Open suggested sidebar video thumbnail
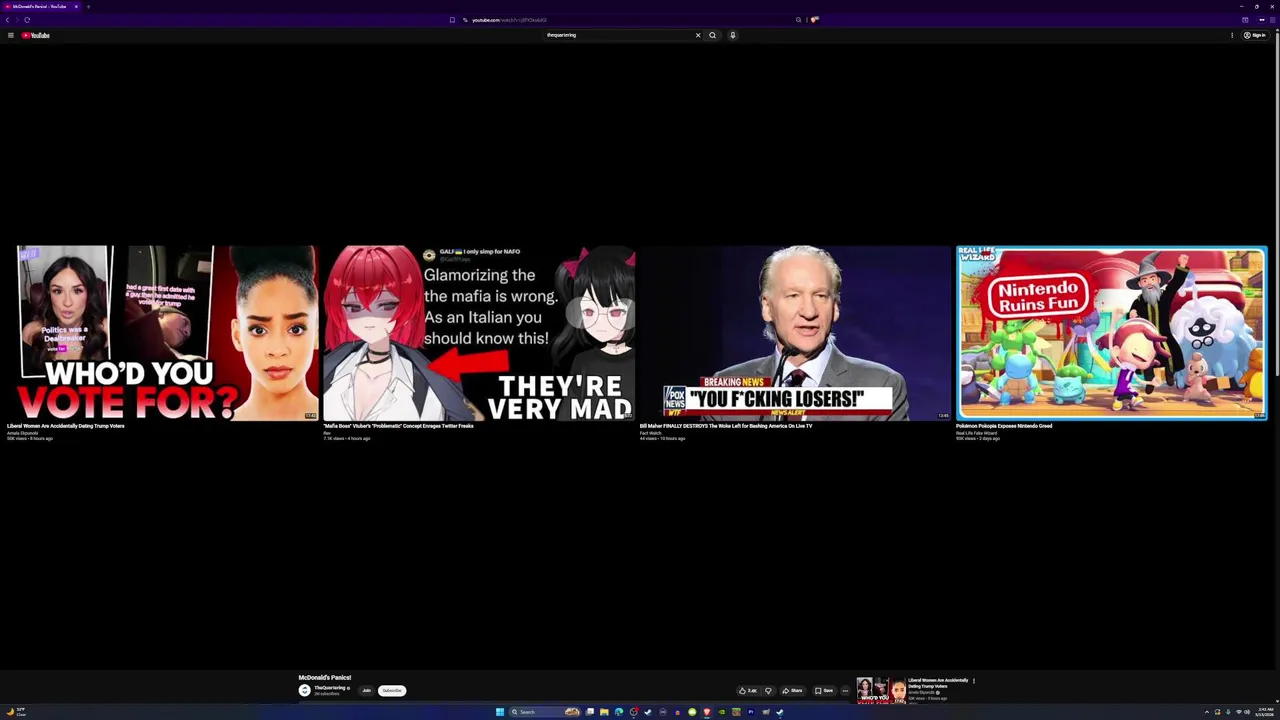The height and width of the screenshot is (720, 1280). 881,690
